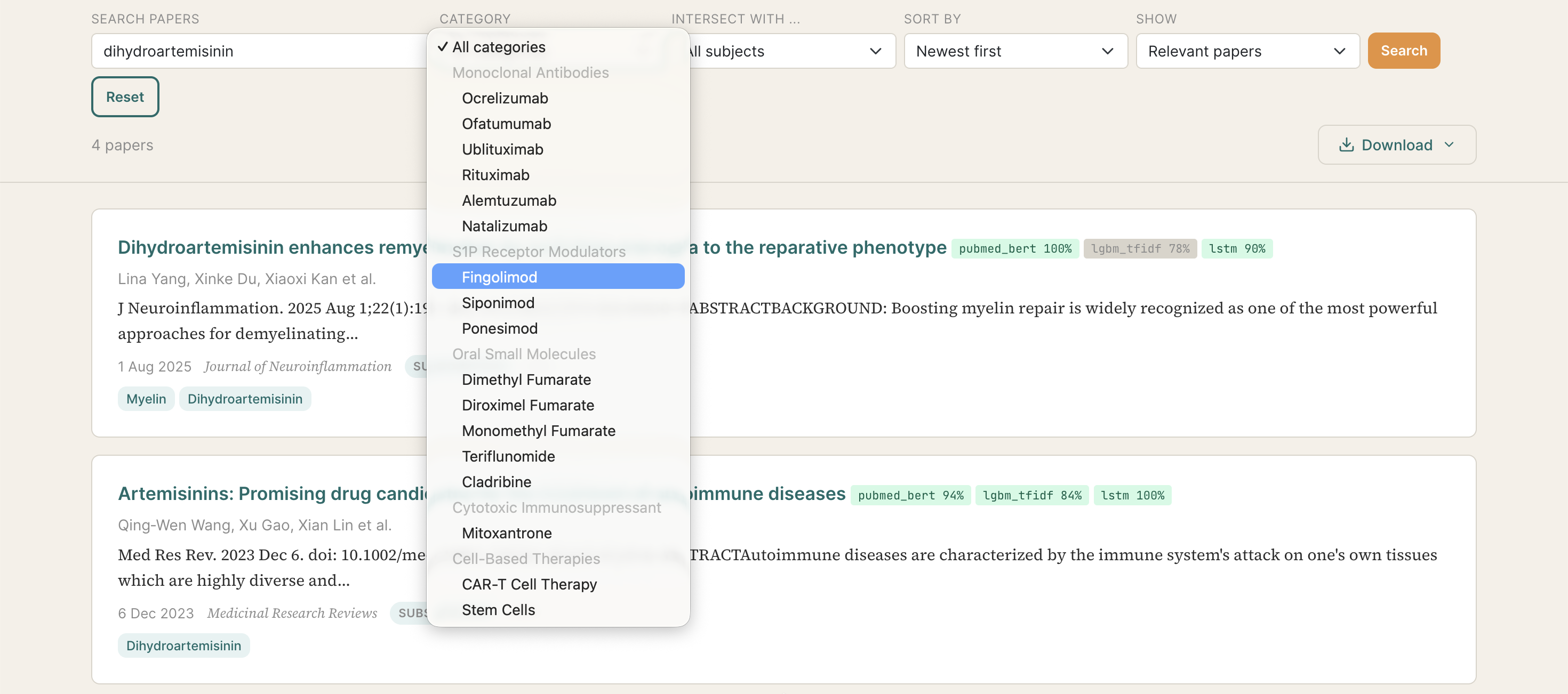Click lgbm_tfidf 84% score badge
The height and width of the screenshot is (694, 1568).
tap(1032, 495)
